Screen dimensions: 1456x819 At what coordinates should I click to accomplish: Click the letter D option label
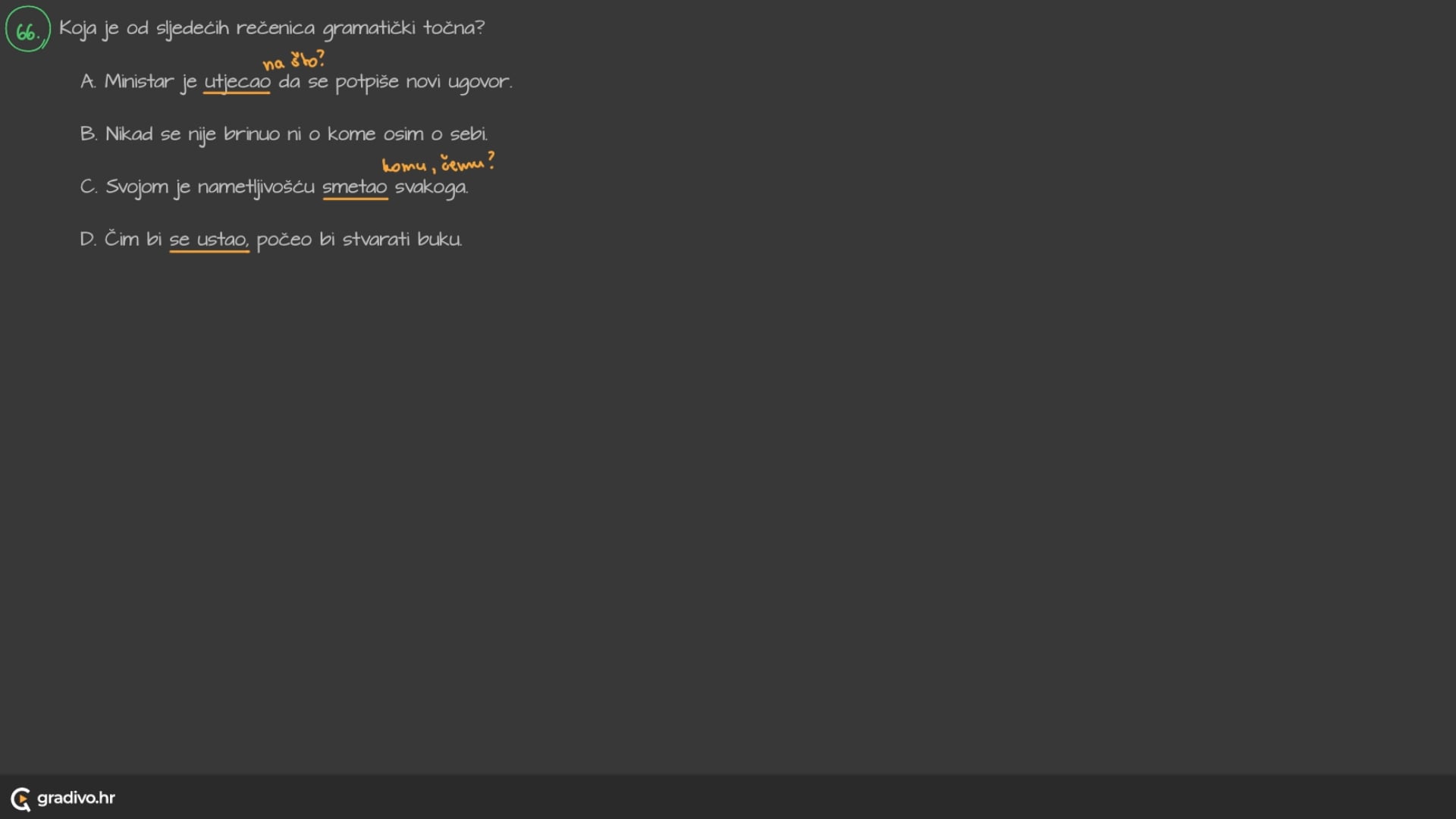88,240
